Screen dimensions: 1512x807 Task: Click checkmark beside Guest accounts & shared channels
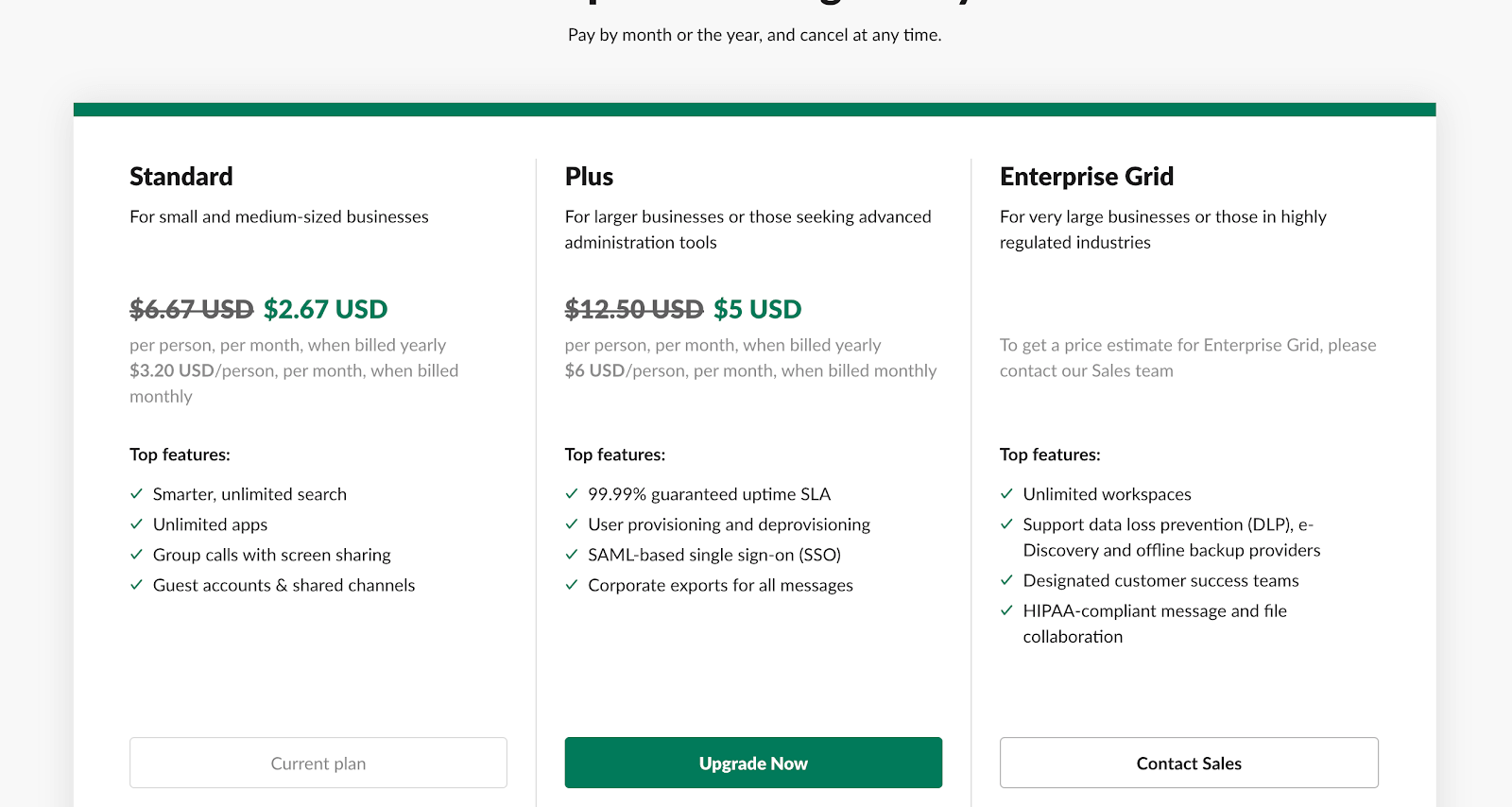136,585
